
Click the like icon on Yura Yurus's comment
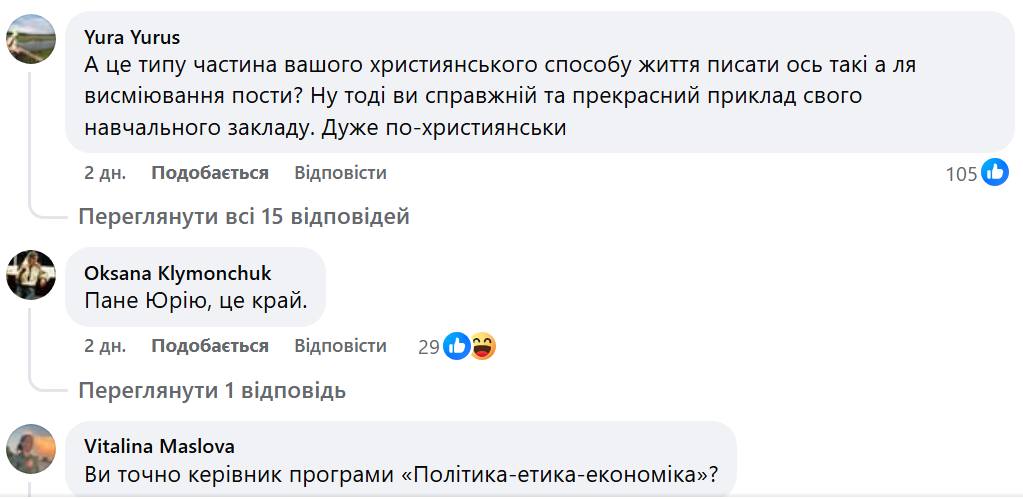994,173
